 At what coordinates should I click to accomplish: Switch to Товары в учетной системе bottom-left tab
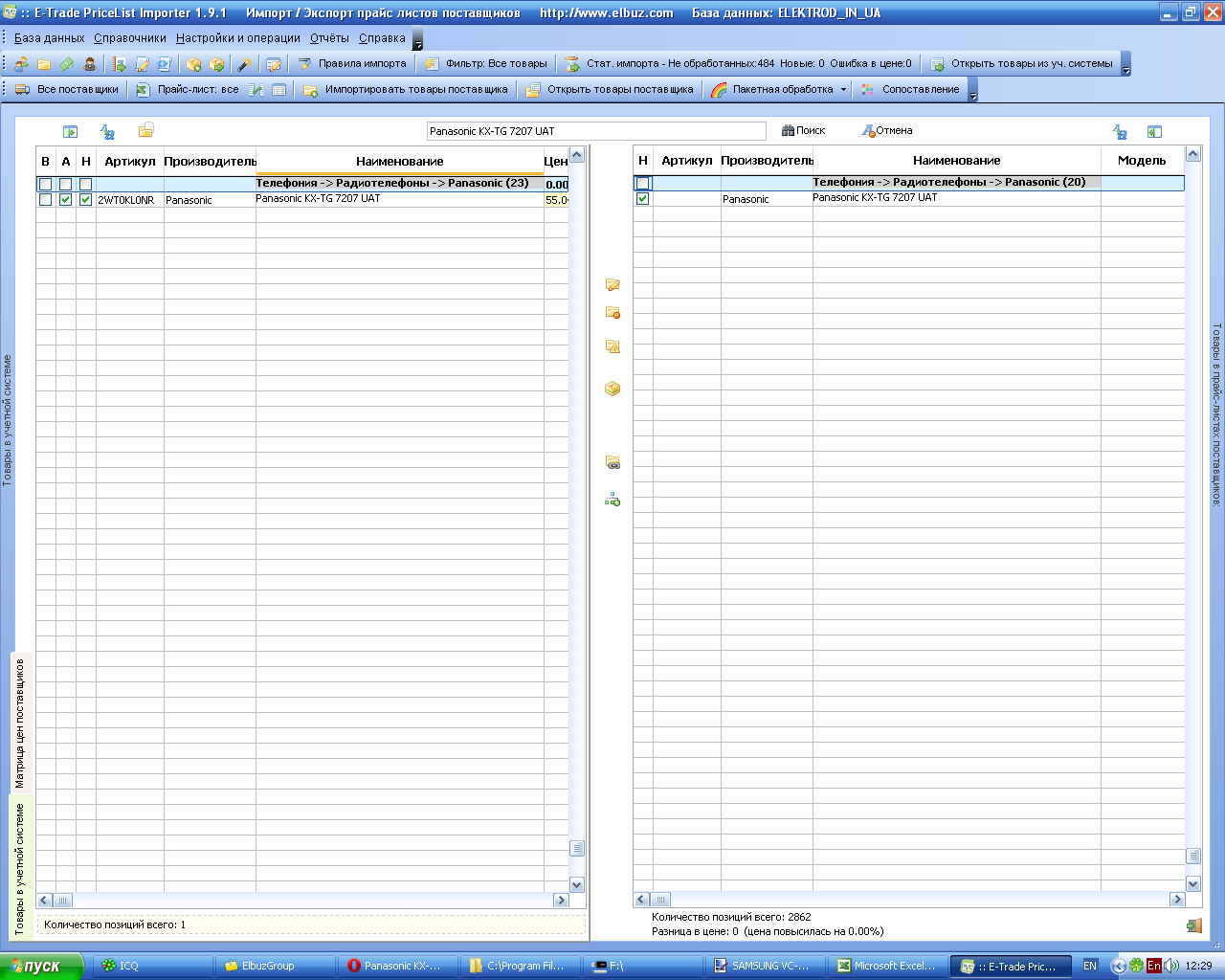pos(20,869)
